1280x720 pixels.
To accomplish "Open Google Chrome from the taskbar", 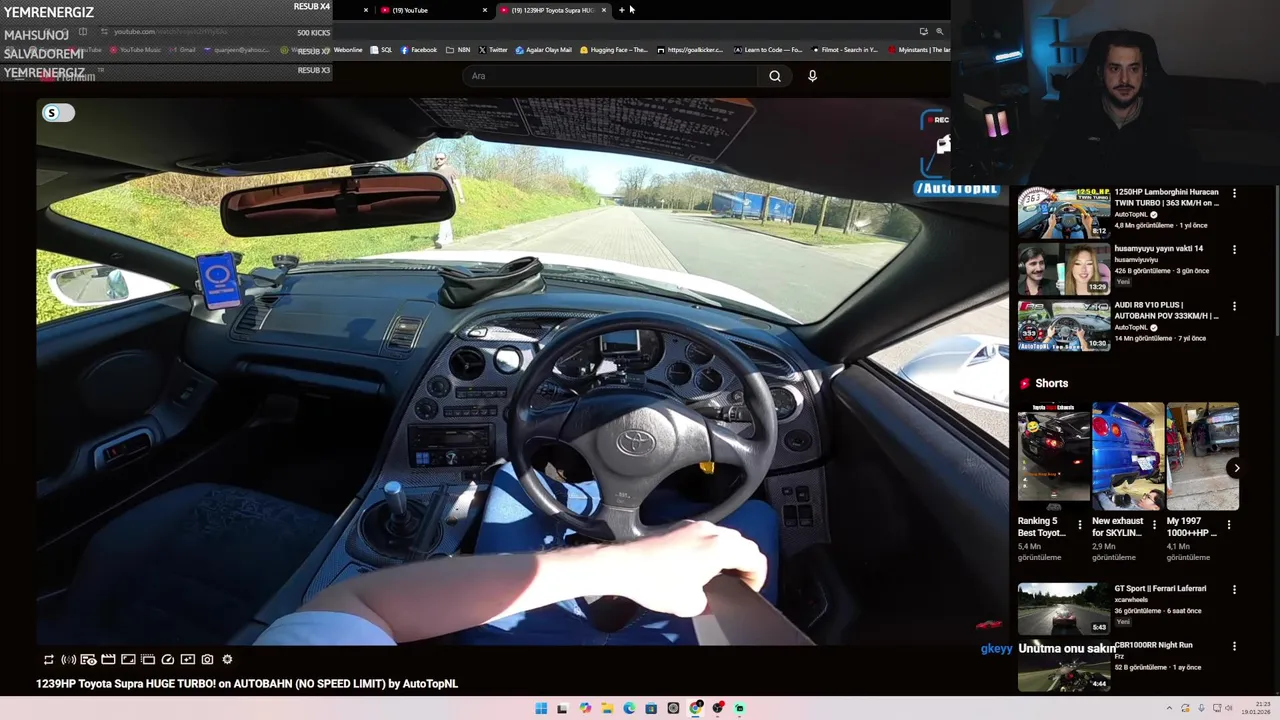I will [695, 708].
